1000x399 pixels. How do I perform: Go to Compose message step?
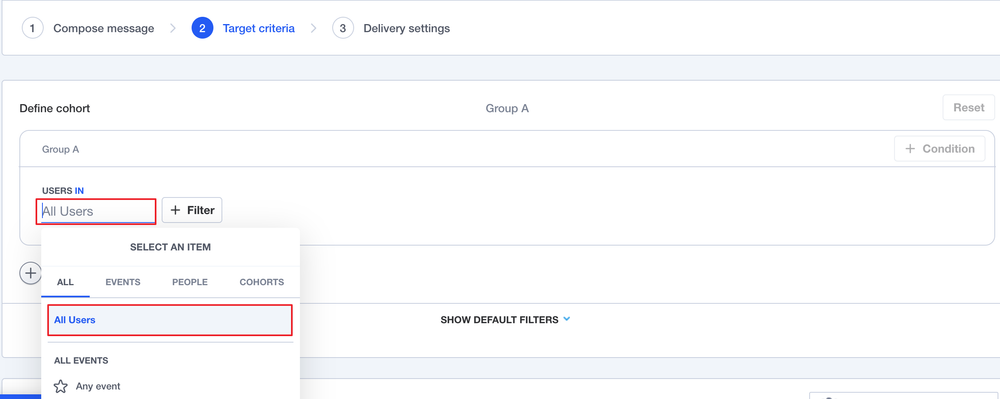pyautogui.click(x=103, y=29)
